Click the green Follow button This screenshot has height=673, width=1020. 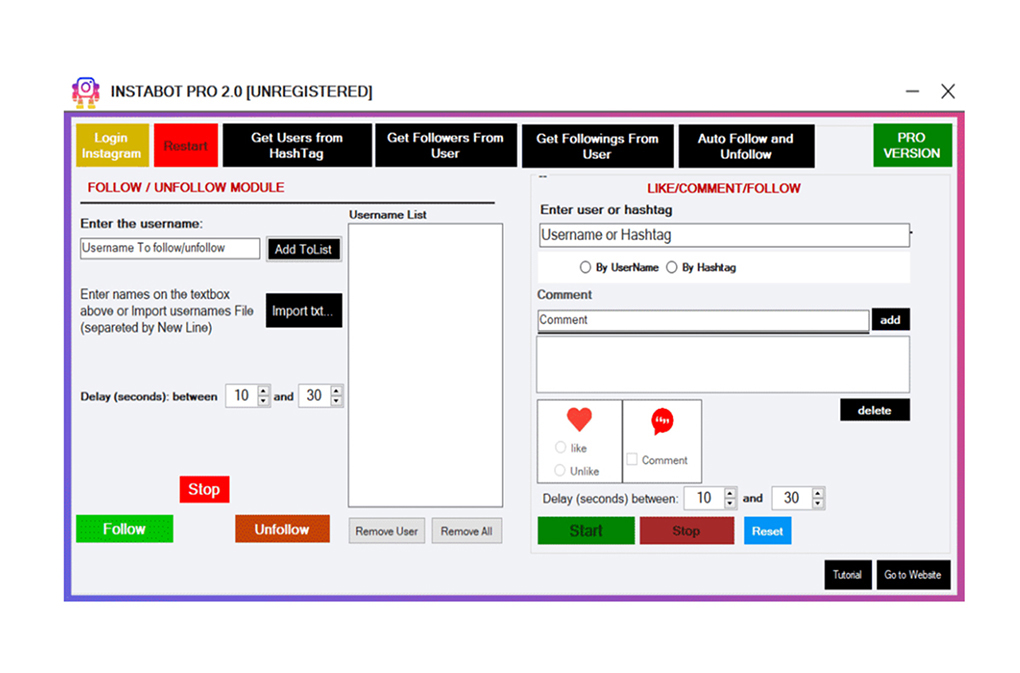click(x=124, y=529)
